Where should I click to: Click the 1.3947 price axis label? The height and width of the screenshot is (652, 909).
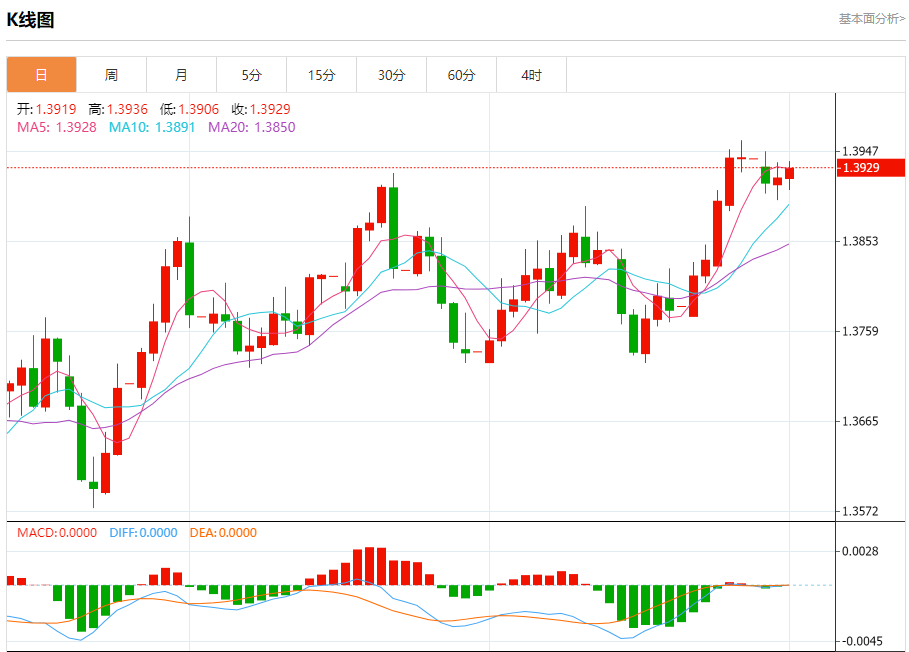click(x=861, y=151)
